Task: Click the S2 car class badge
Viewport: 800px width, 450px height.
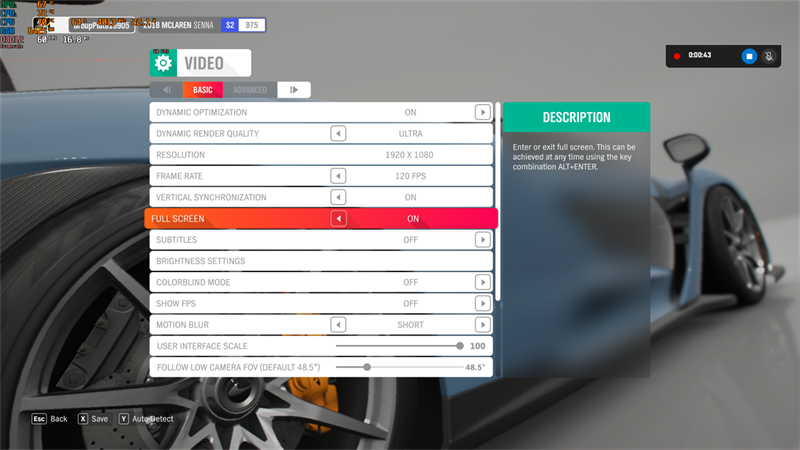Action: pos(230,25)
